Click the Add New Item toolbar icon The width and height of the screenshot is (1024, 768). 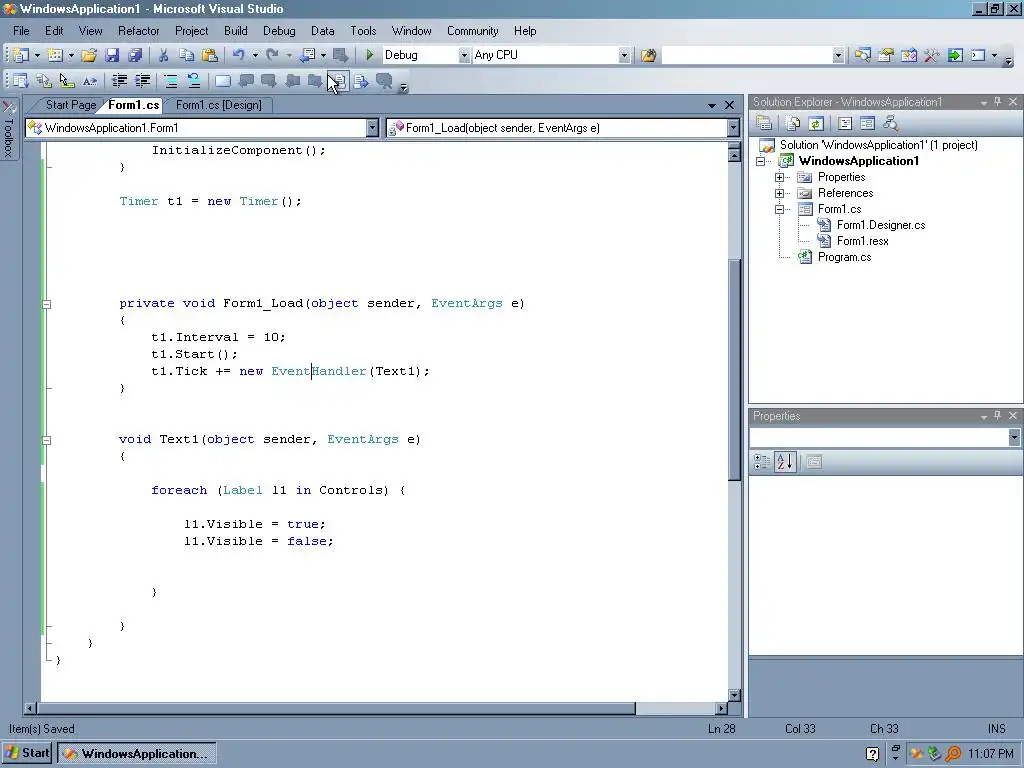click(x=55, y=56)
